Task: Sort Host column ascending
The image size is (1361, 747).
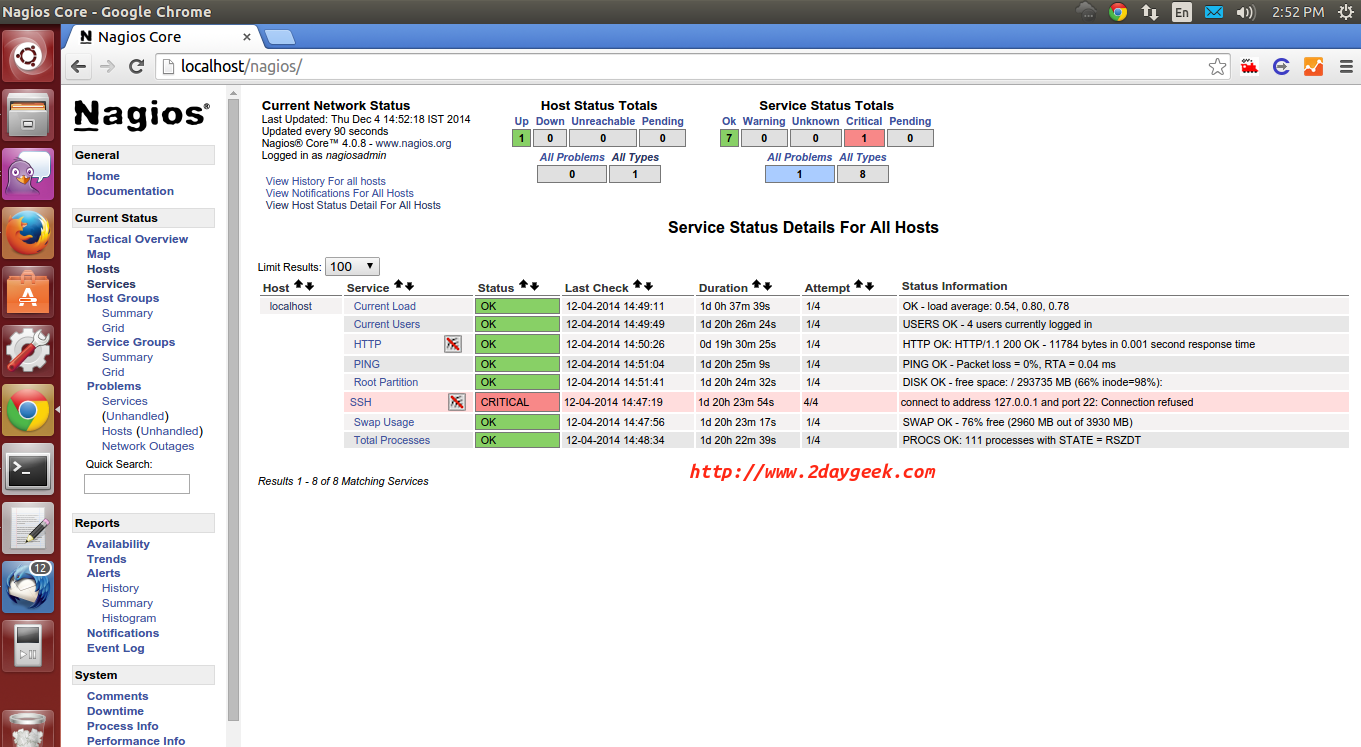Action: pyautogui.click(x=298, y=286)
